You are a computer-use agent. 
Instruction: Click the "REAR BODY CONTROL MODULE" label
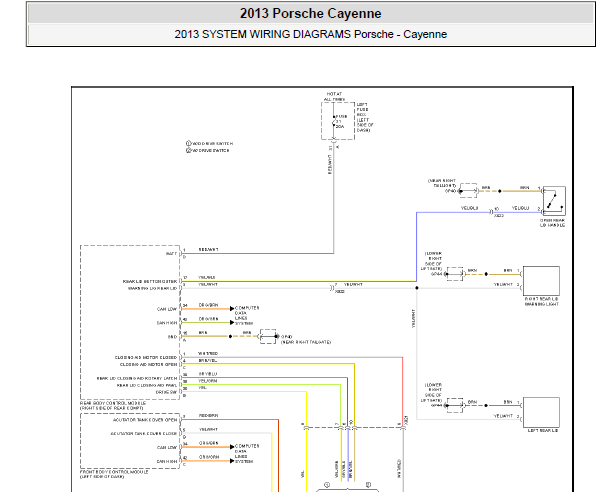113,403
